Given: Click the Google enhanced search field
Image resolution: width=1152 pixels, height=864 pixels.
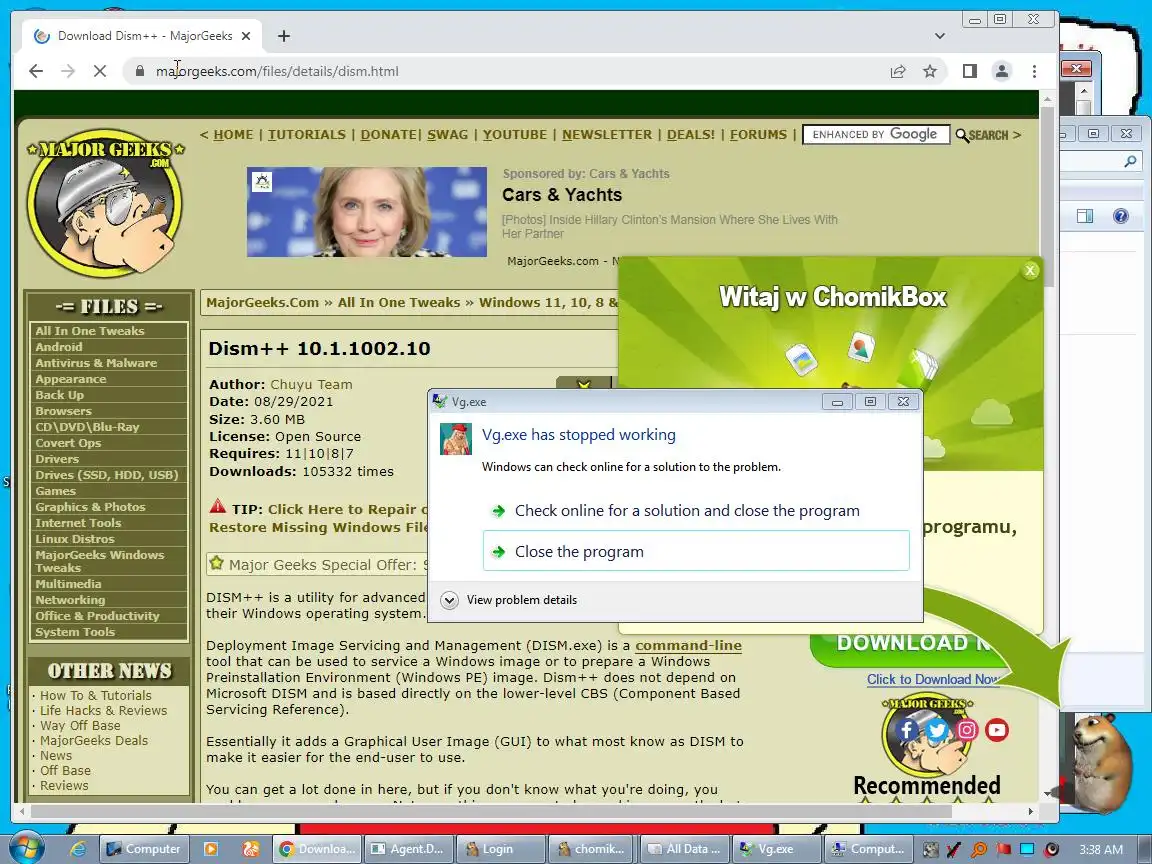Looking at the screenshot, I should pyautogui.click(x=876, y=134).
